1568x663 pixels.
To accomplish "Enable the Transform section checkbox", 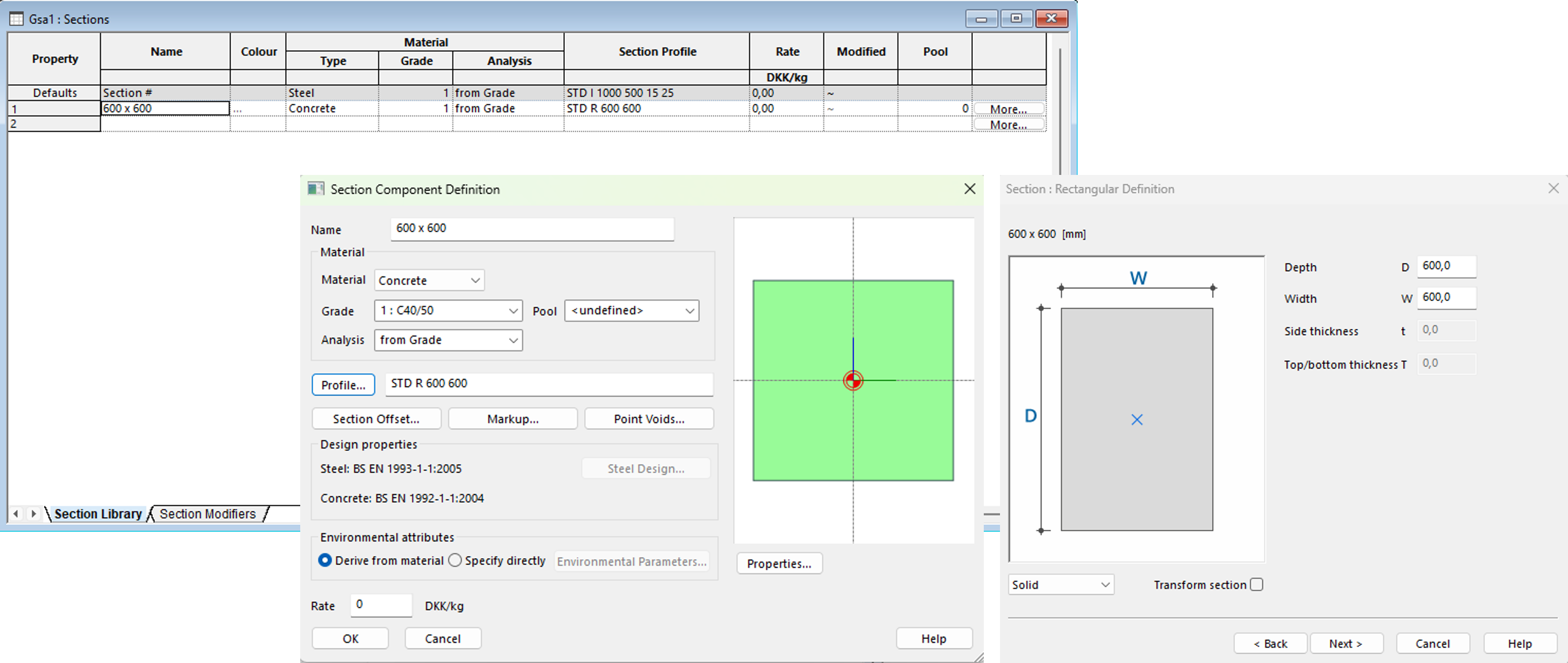I will click(1256, 585).
